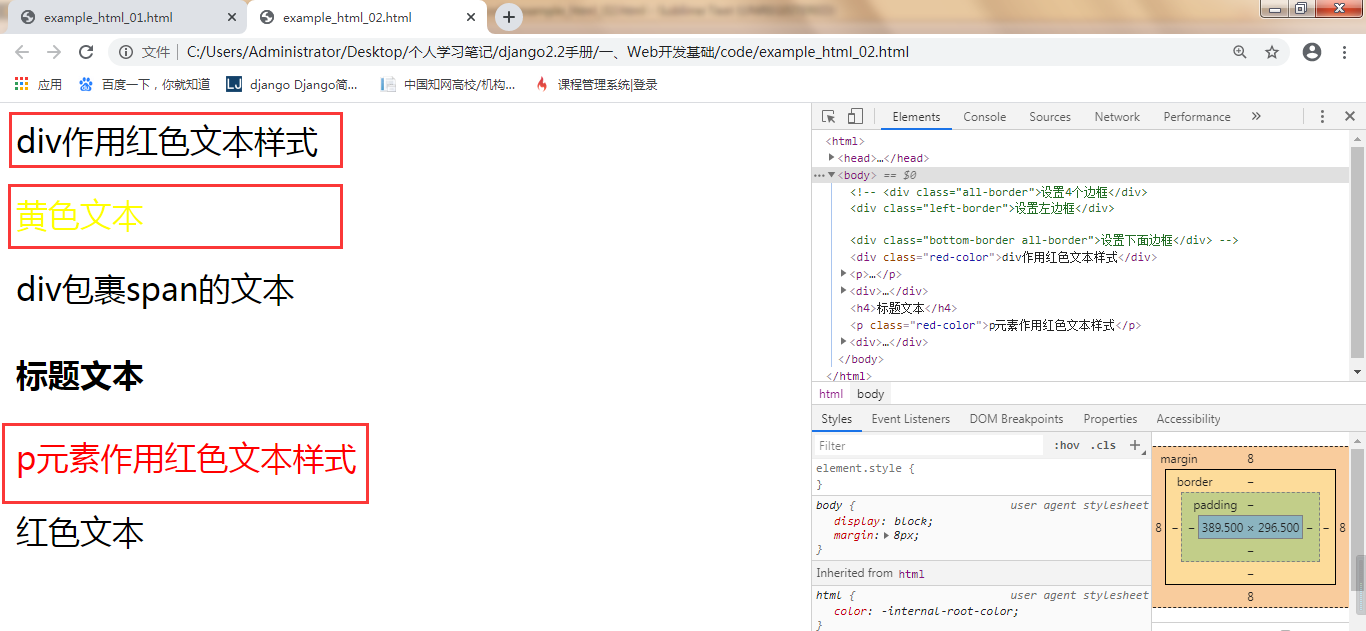Expand the last div node before closing body
Image resolution: width=1366 pixels, height=631 pixels.
click(845, 342)
